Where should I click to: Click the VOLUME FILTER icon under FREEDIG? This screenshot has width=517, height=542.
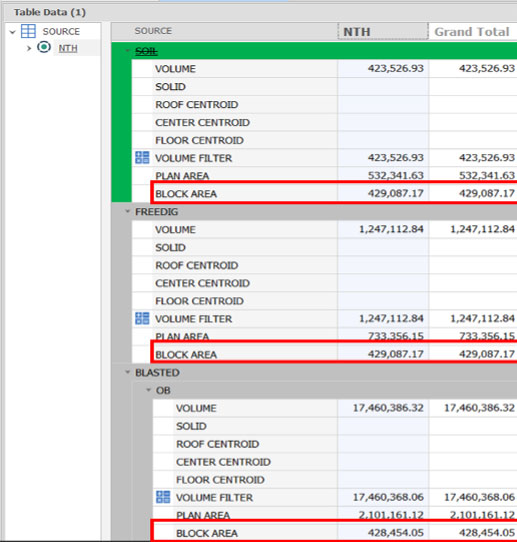pos(142,318)
